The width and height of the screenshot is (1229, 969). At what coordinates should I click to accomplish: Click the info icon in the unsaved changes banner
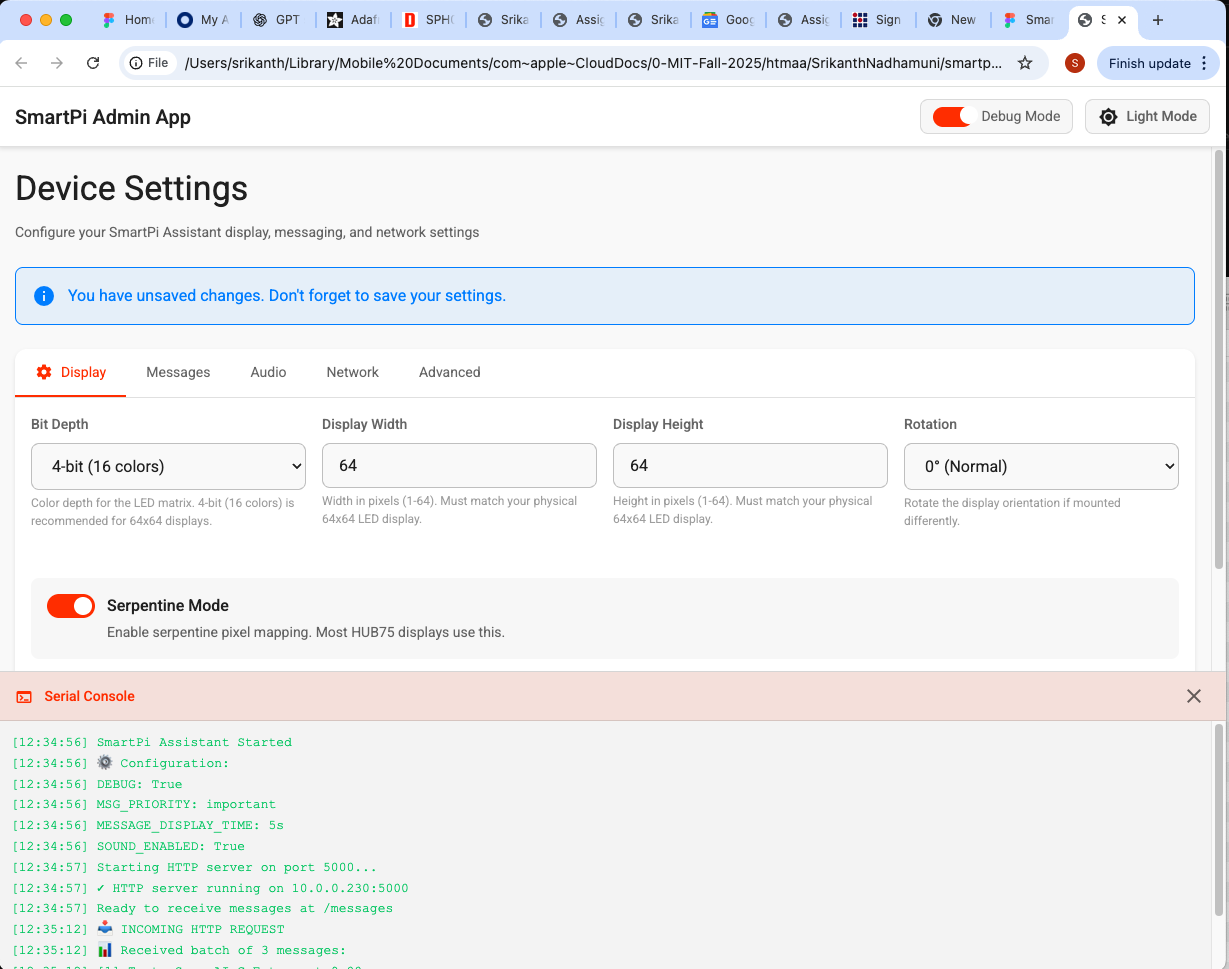(43, 296)
